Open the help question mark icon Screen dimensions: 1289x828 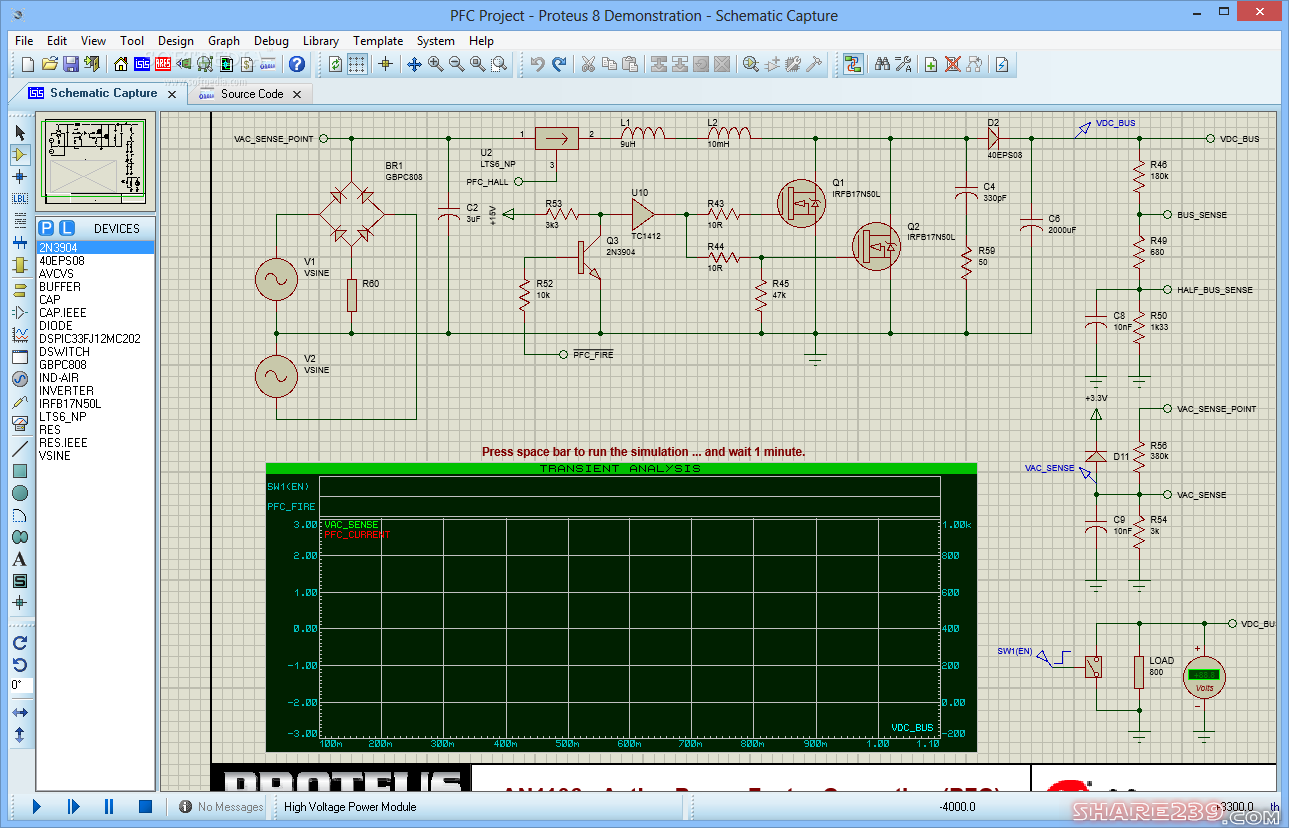[x=297, y=64]
